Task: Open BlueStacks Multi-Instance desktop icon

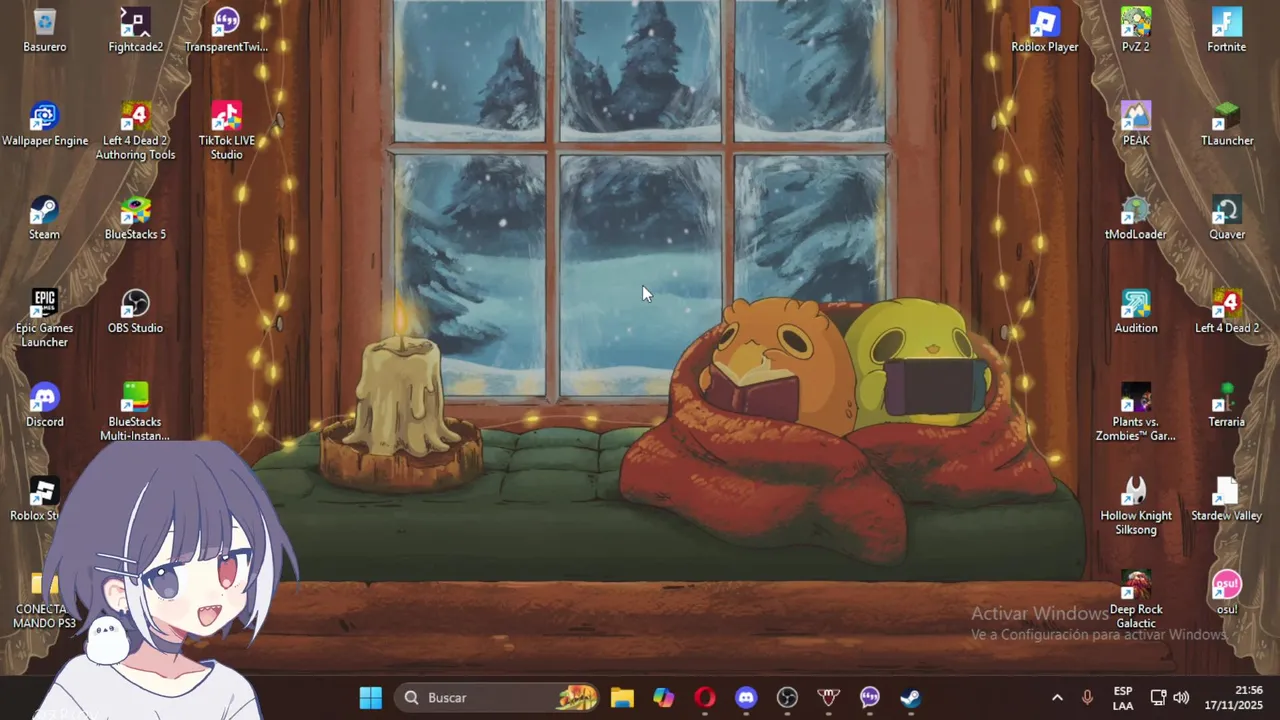Action: pyautogui.click(x=135, y=412)
